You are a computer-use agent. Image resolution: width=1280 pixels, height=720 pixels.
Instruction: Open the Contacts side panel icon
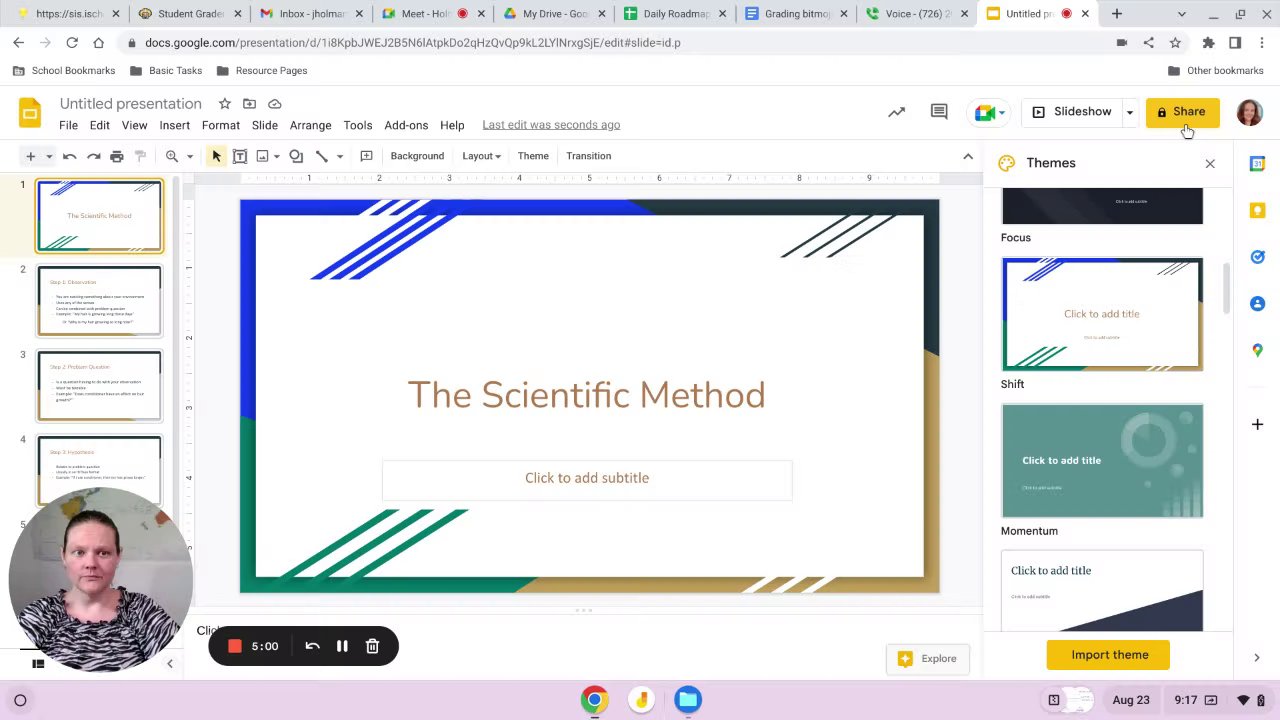1257,304
